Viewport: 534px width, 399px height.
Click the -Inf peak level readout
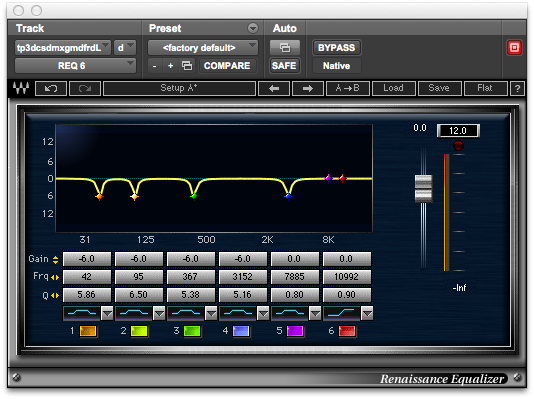point(459,288)
